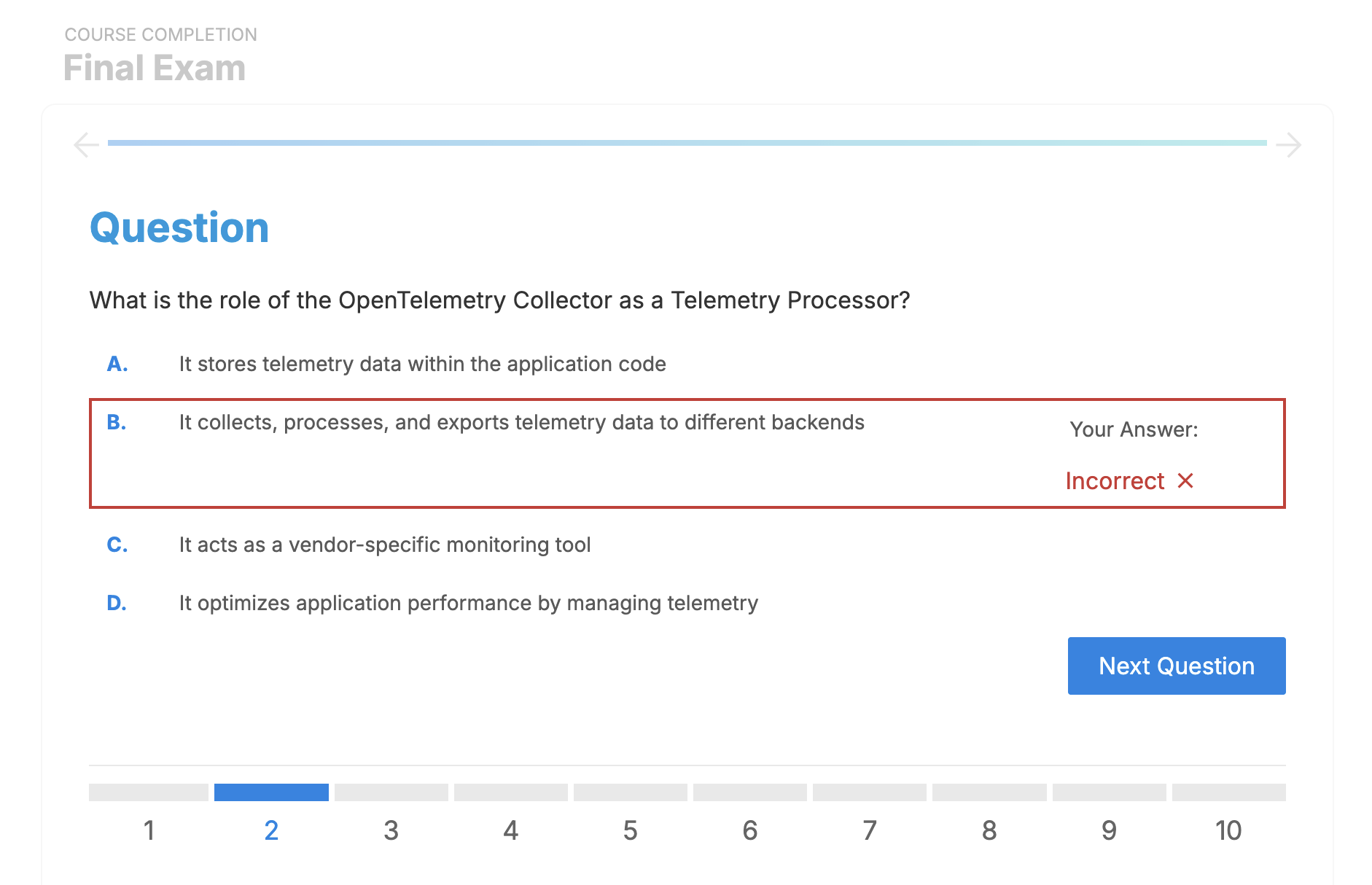The image size is (1372, 885).
Task: Click the left back arrow icon
Action: point(86,144)
